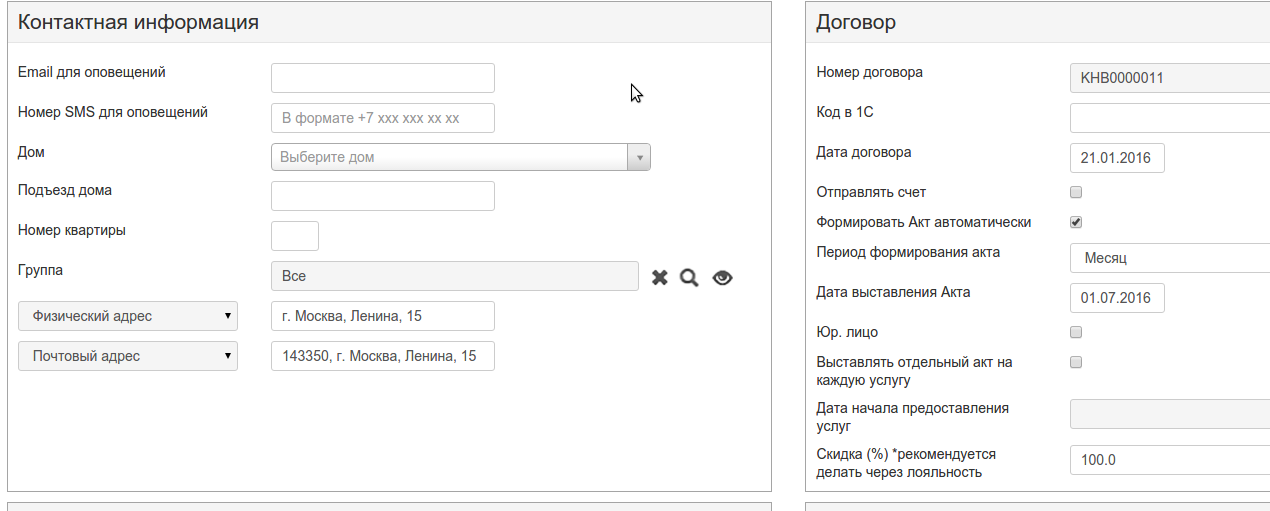Click the magnifier search icon beside Группа
Screen dimensions: 1270x511
[x=689, y=278]
